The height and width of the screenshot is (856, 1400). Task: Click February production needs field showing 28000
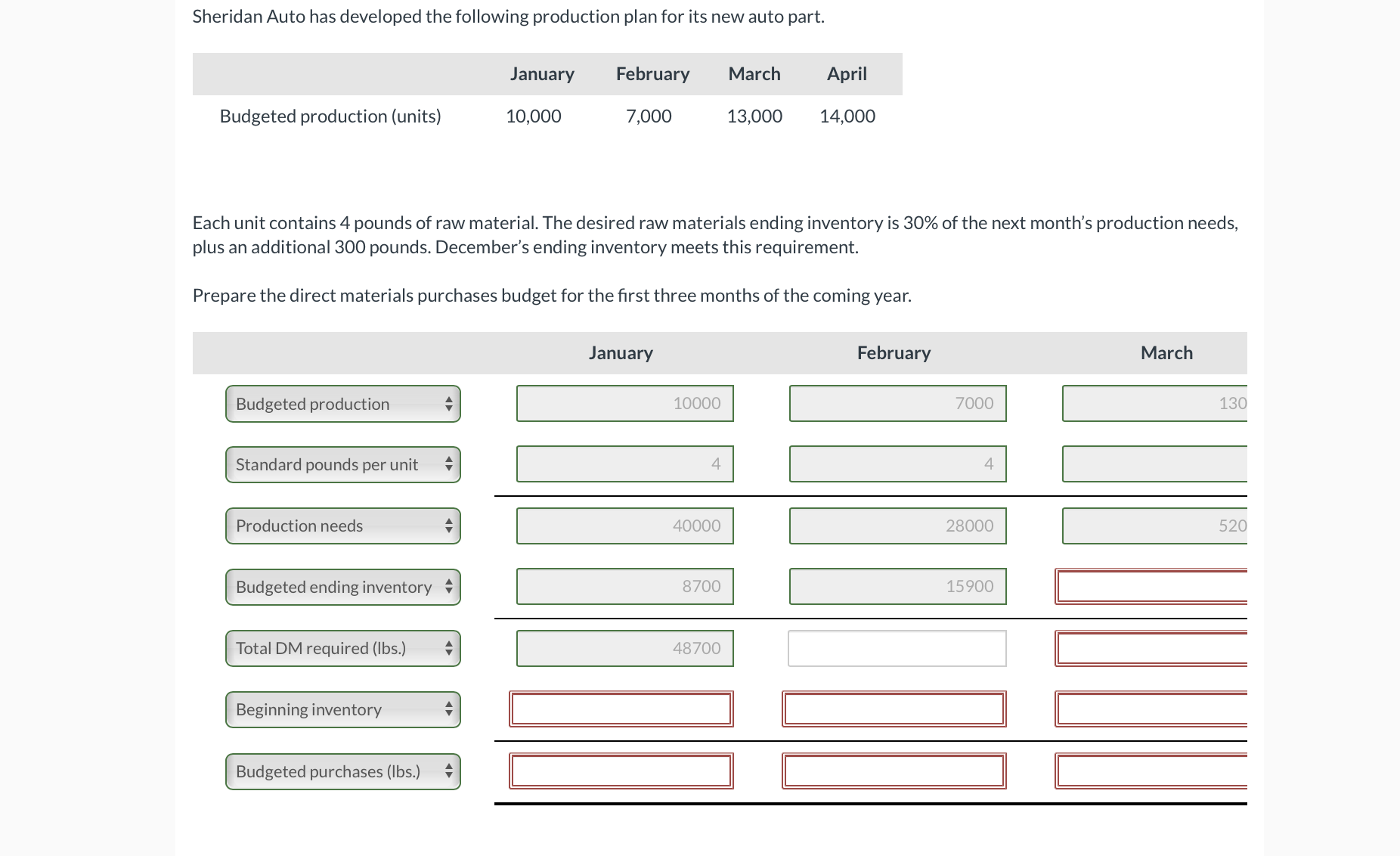click(898, 526)
